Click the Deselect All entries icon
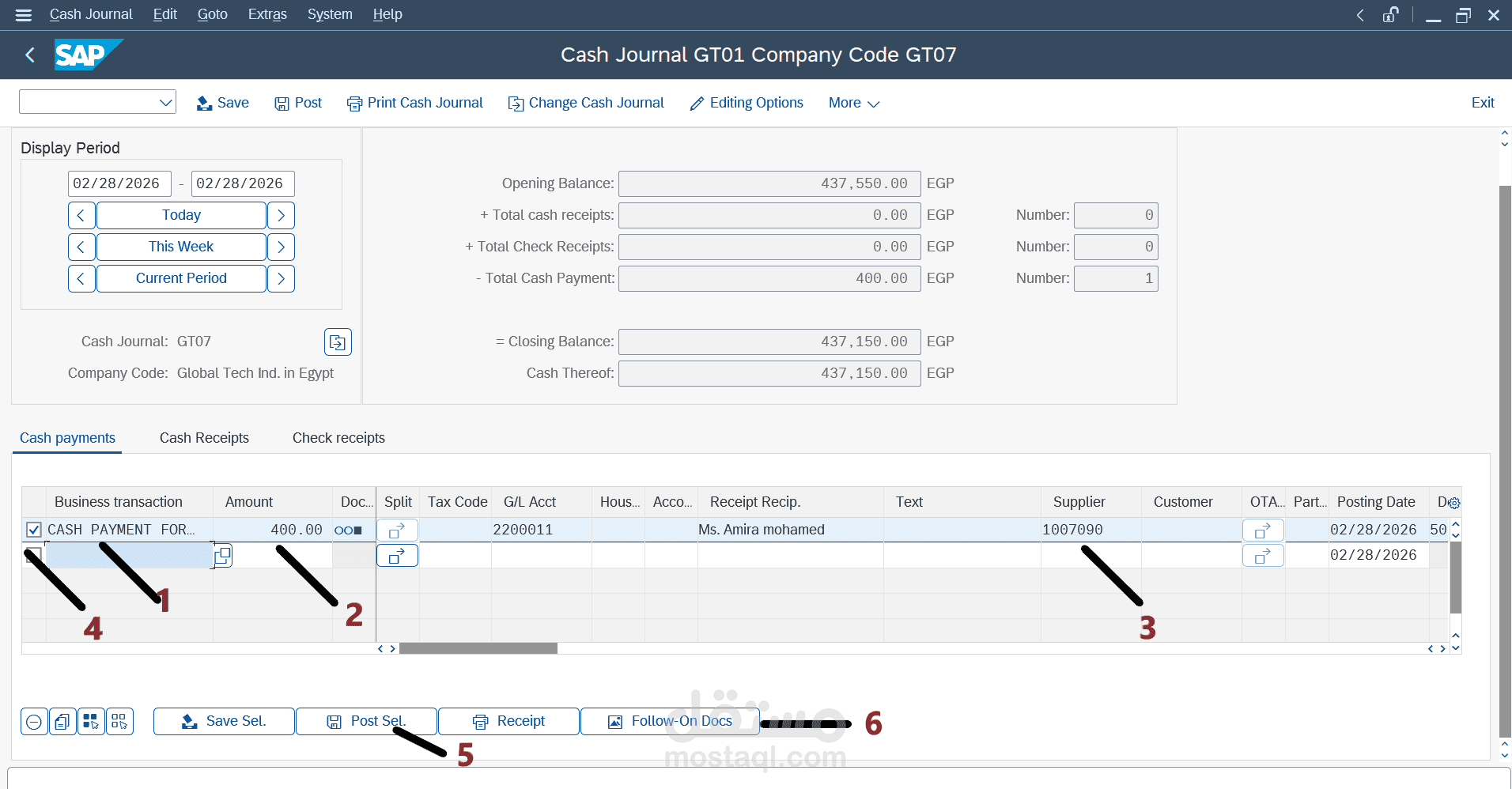This screenshot has height=789, width=1512. click(119, 721)
